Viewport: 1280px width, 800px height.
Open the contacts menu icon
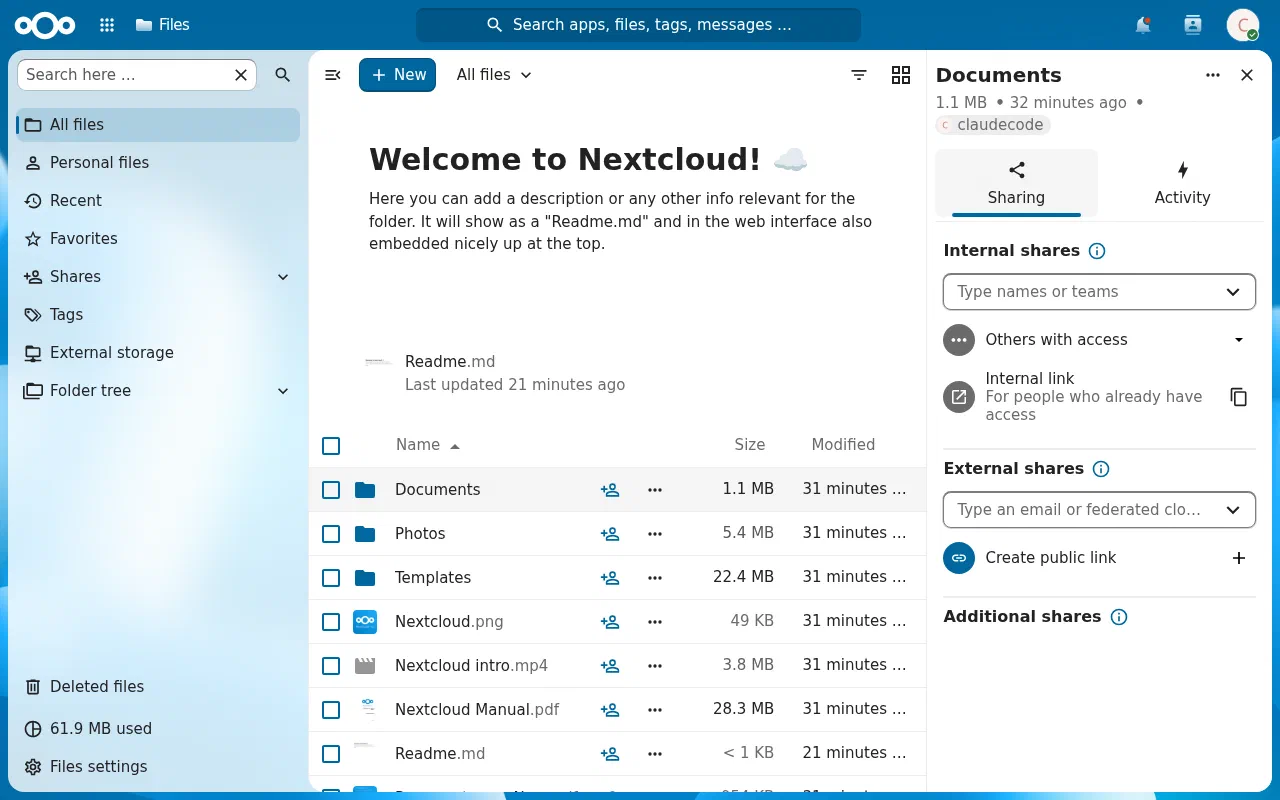pos(1193,25)
